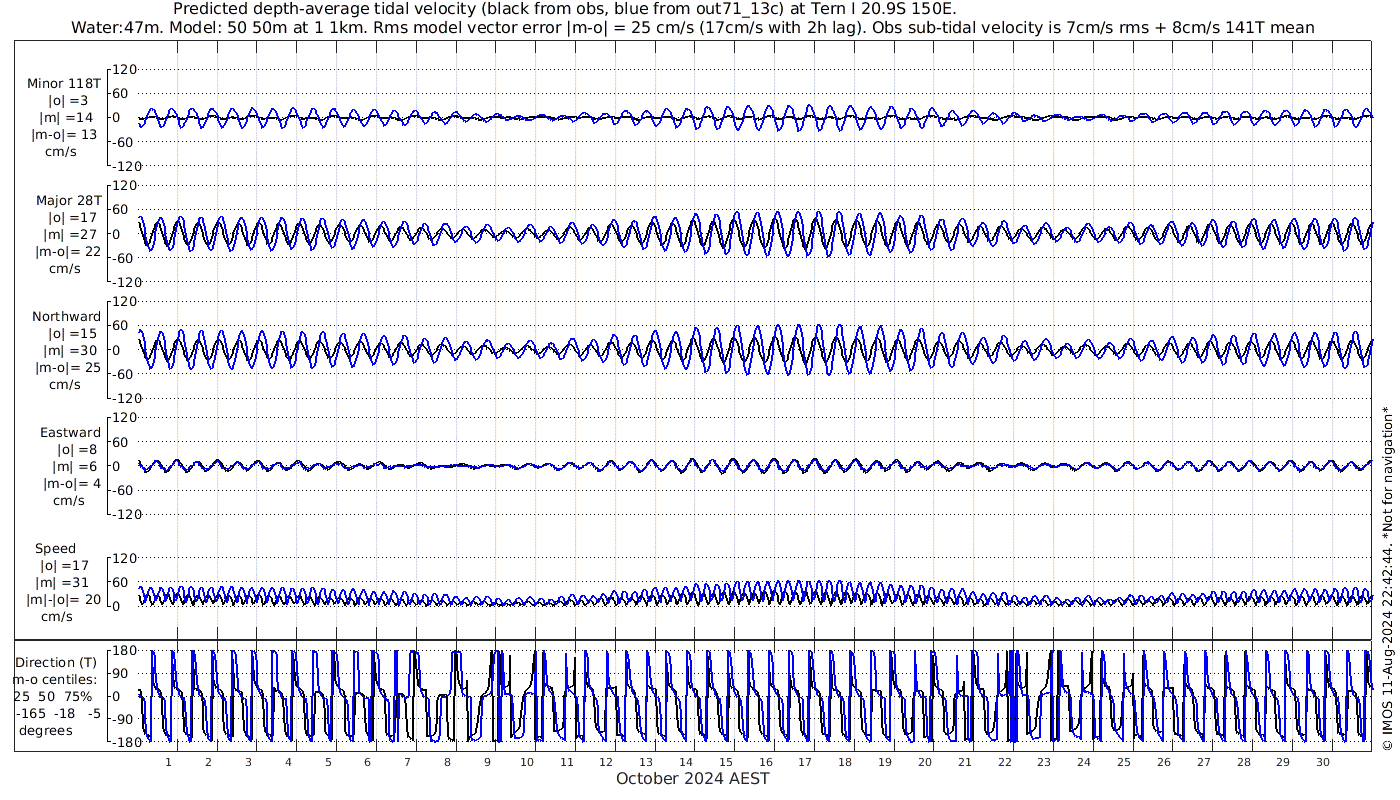
Task: Click the 'Predicted depth-average tidal velocity' title line
Action: click(565, 9)
